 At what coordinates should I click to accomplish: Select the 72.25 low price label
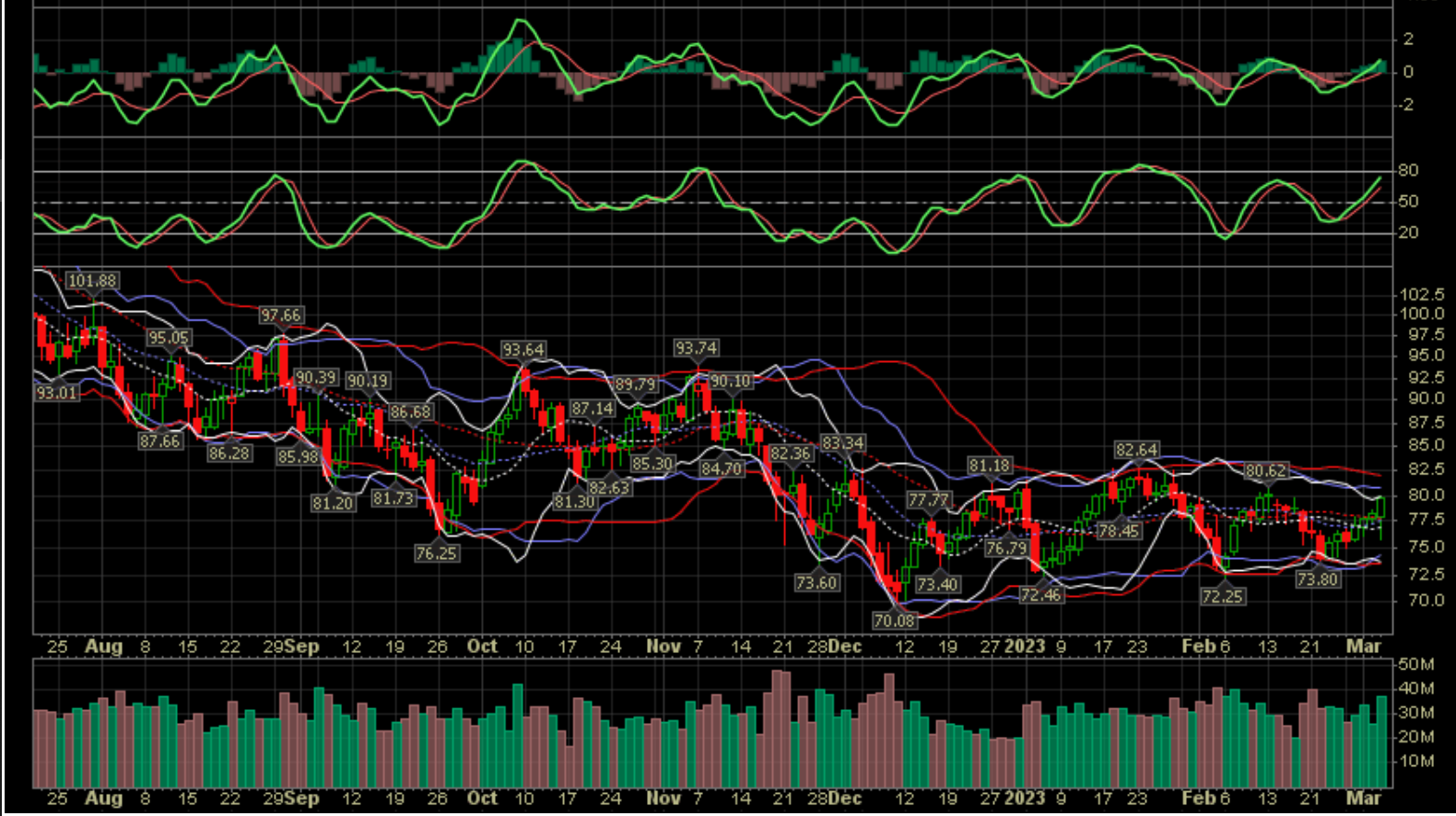1222,596
